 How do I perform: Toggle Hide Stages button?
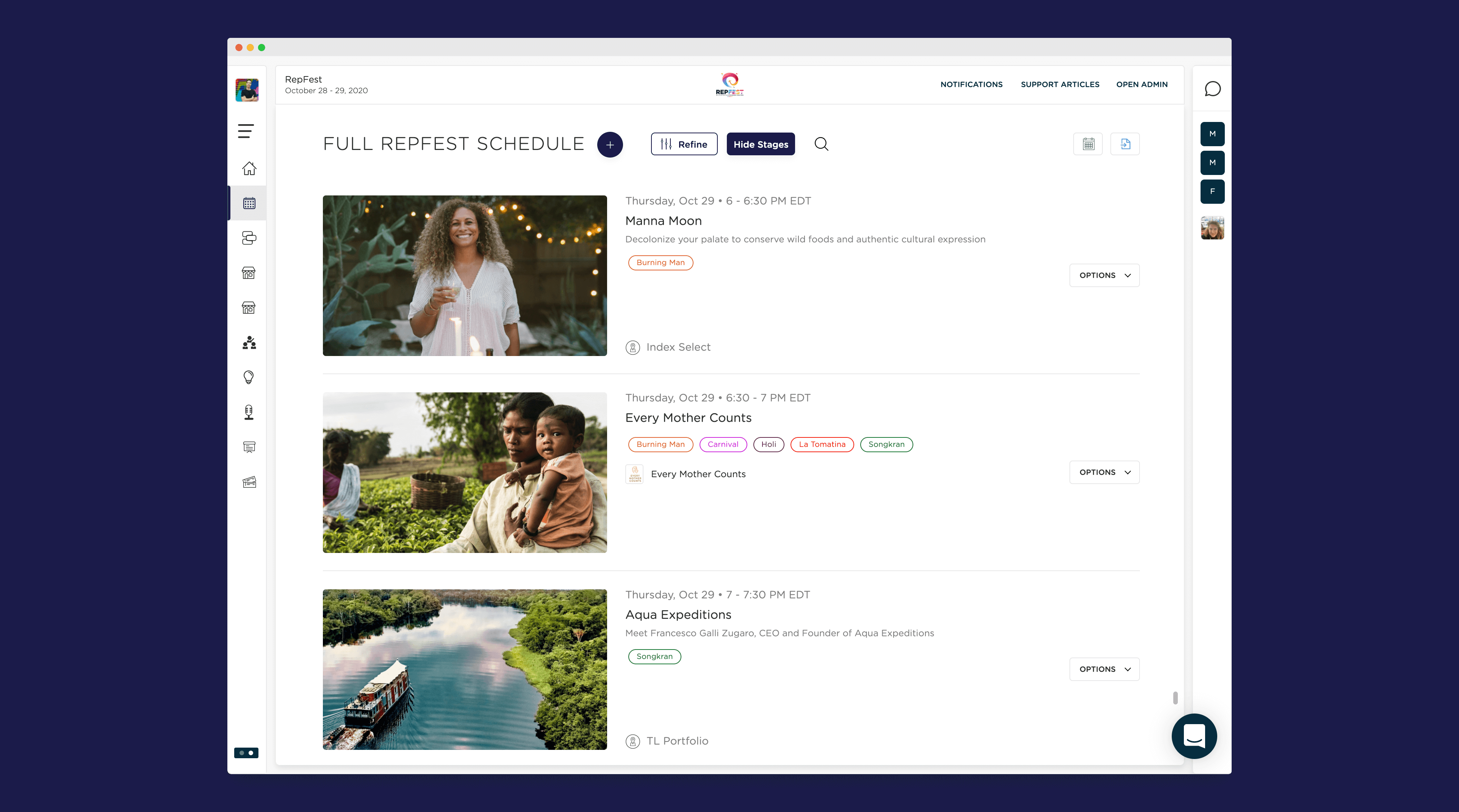761,144
